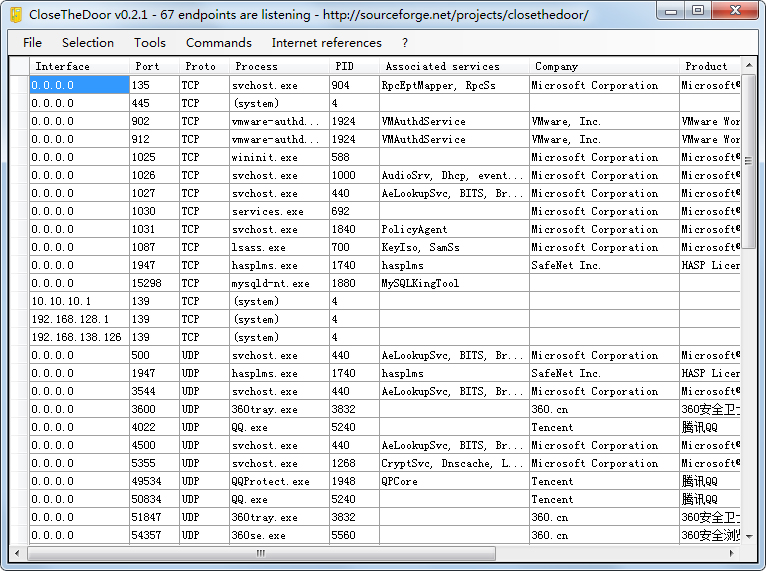
Task: Select the port 51847 cell
Action: click(154, 517)
